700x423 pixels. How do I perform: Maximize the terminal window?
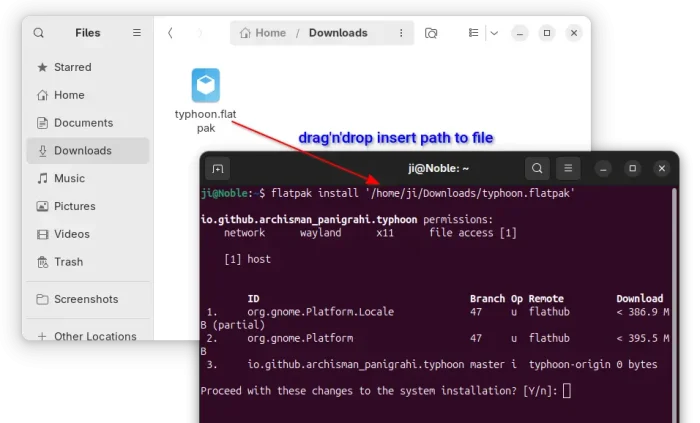tap(633, 169)
